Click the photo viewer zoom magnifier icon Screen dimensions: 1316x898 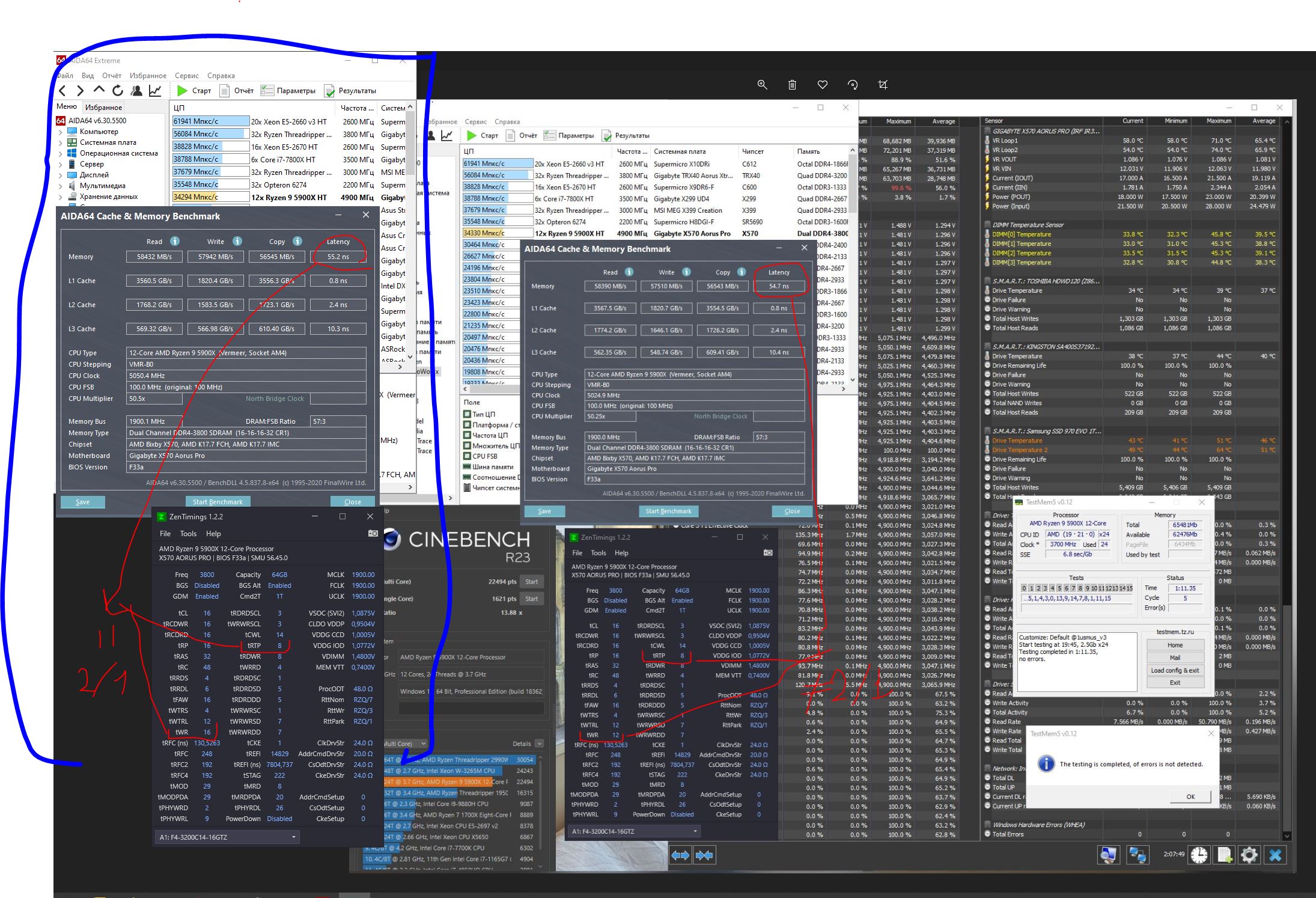(762, 85)
